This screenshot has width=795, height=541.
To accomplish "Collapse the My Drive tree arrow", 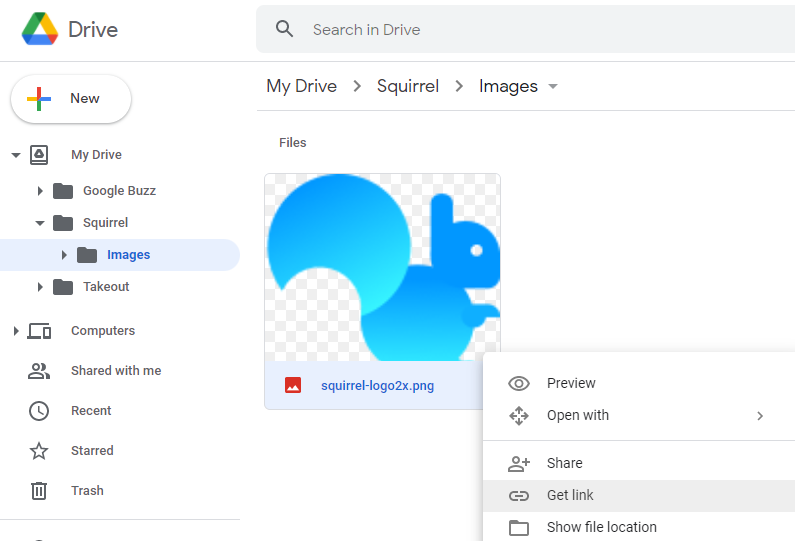I will (x=16, y=155).
